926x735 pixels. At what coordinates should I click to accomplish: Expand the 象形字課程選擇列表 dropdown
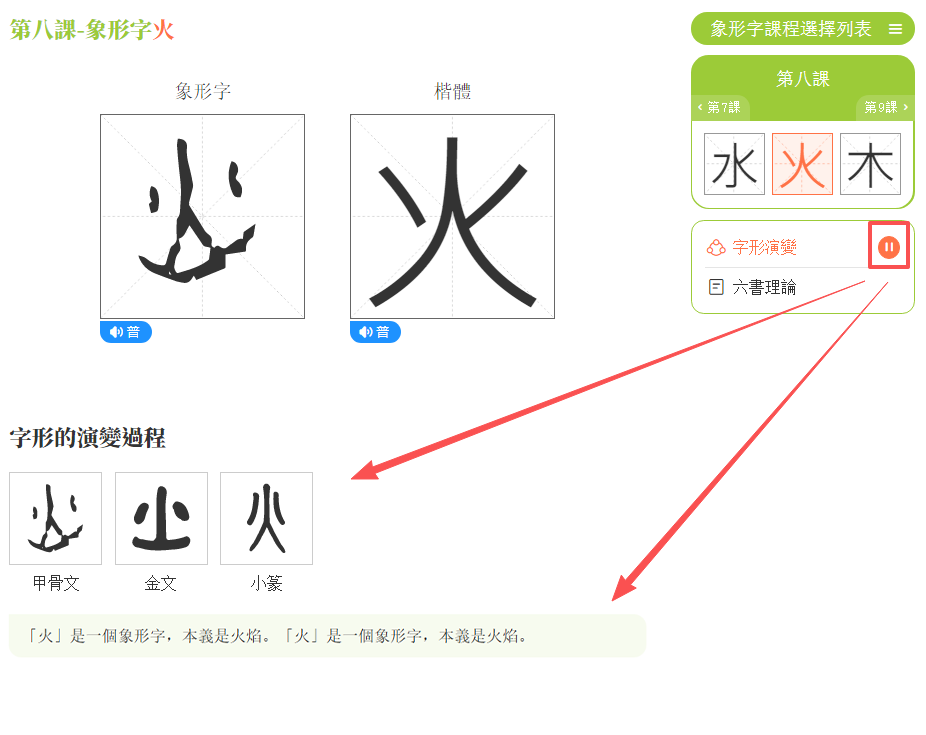803,29
